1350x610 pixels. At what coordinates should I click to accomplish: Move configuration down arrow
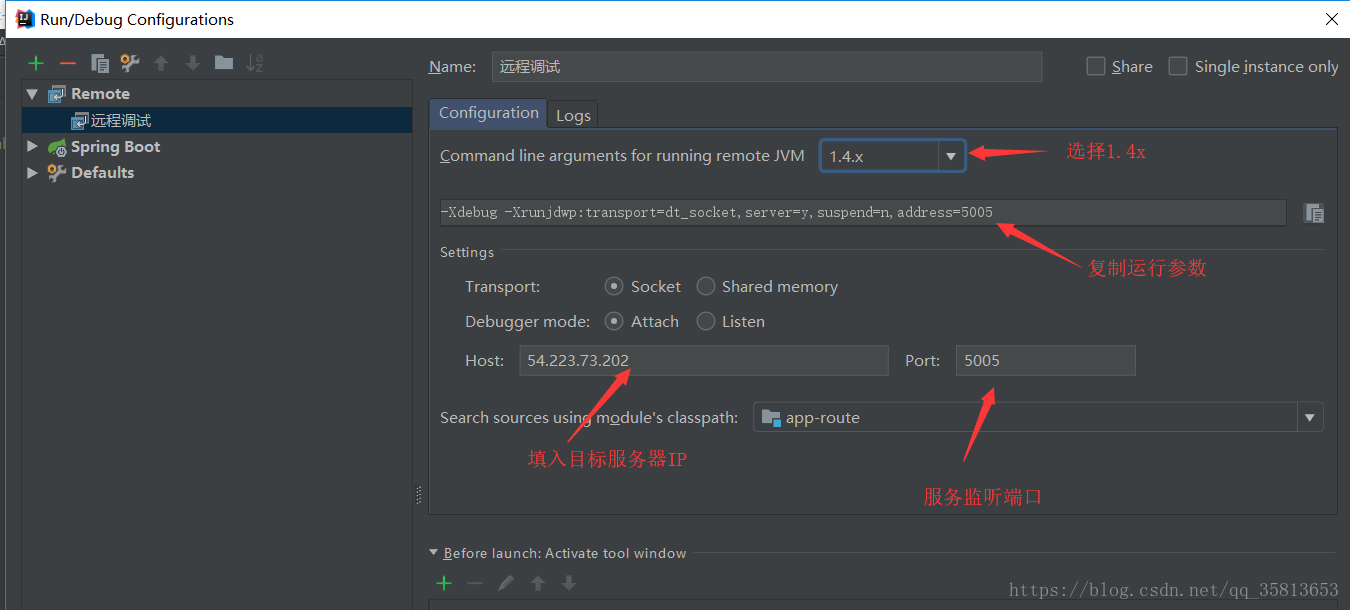pyautogui.click(x=193, y=63)
